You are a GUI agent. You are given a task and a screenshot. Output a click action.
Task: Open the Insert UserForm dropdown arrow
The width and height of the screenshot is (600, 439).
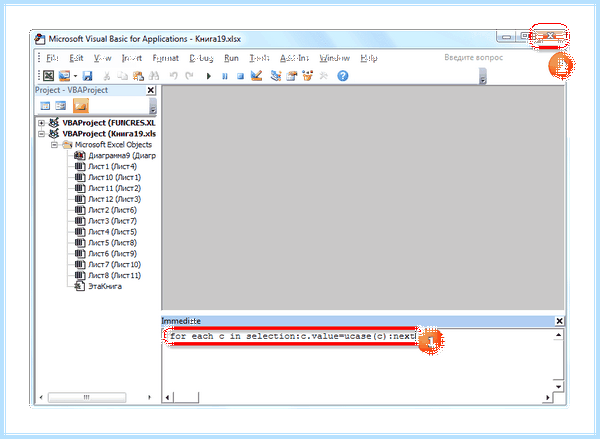[x=75, y=76]
